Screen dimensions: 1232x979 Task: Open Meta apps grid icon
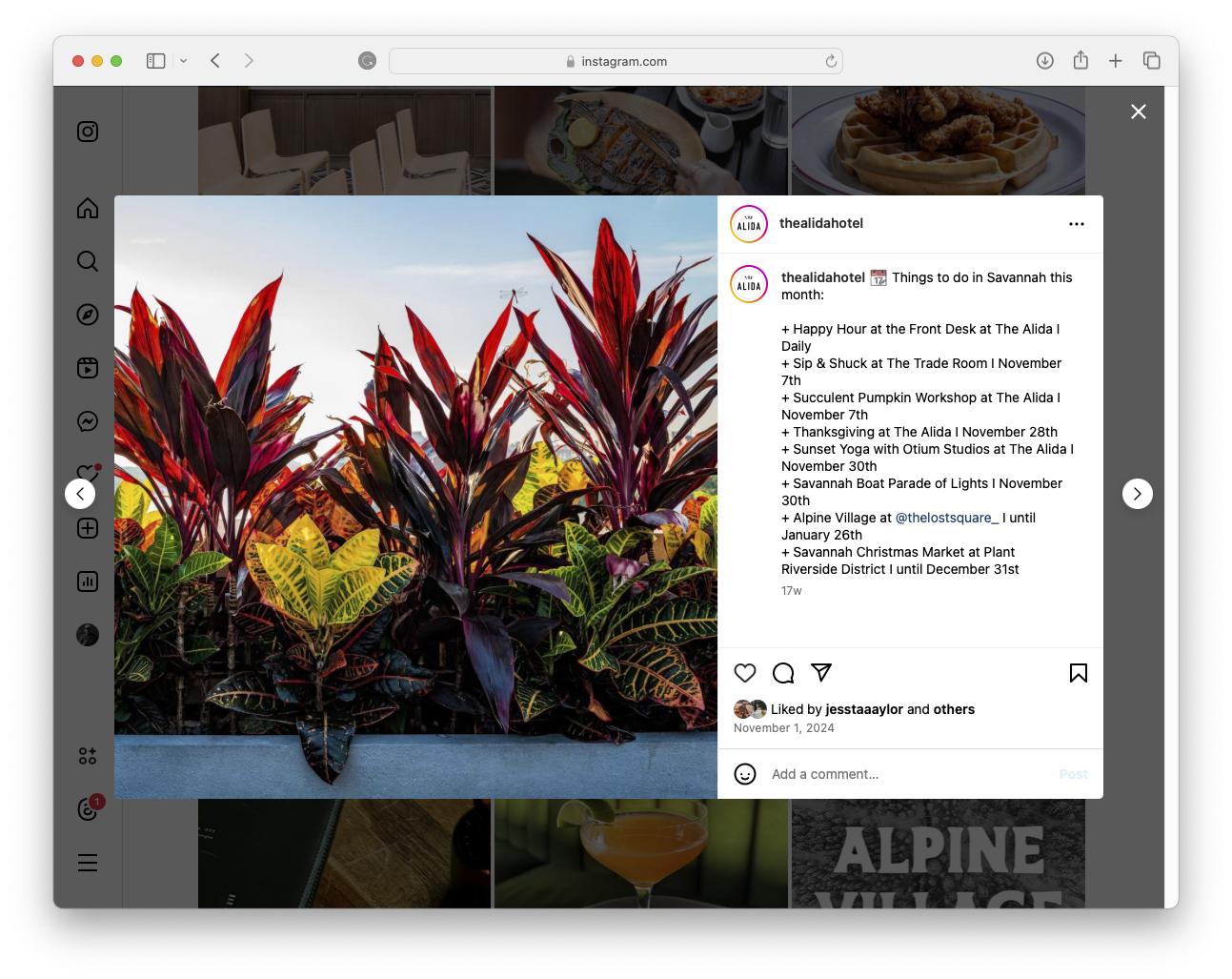[88, 756]
